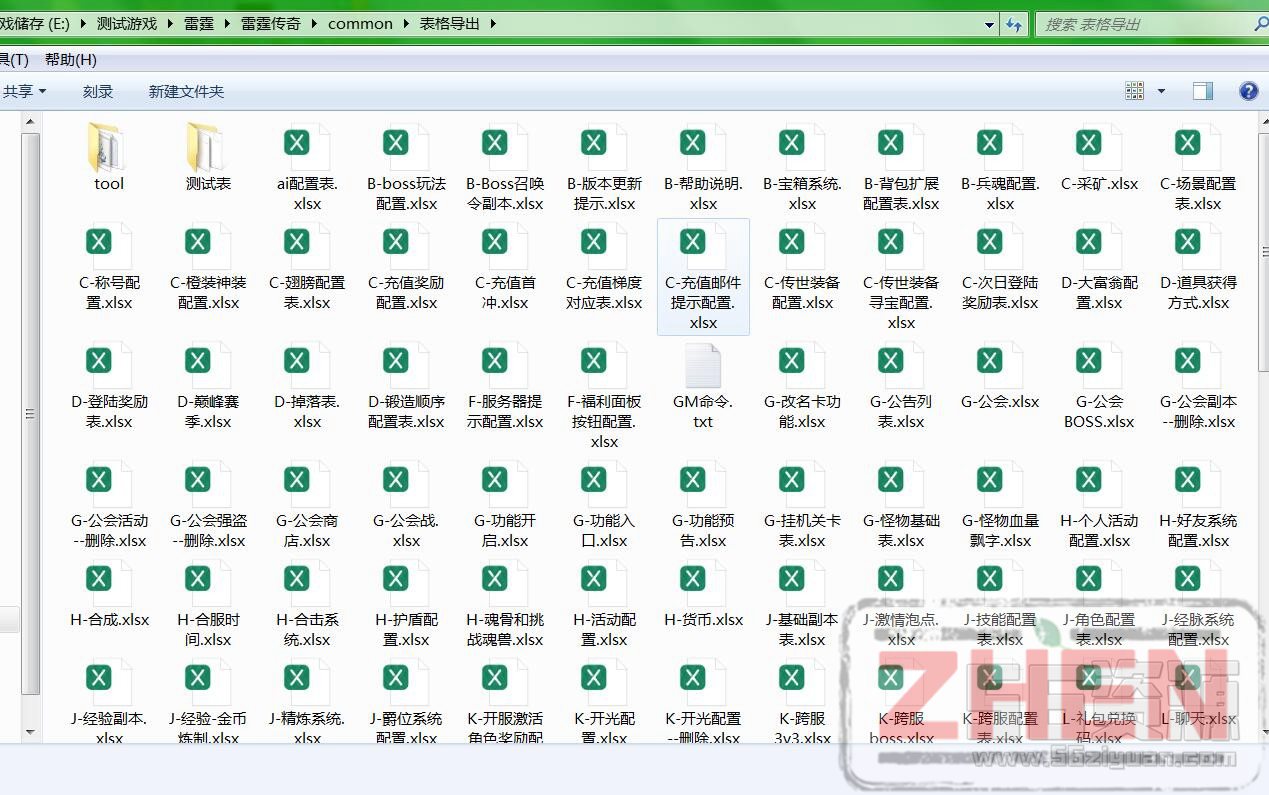Toggle the preview pane button

pyautogui.click(x=1202, y=91)
